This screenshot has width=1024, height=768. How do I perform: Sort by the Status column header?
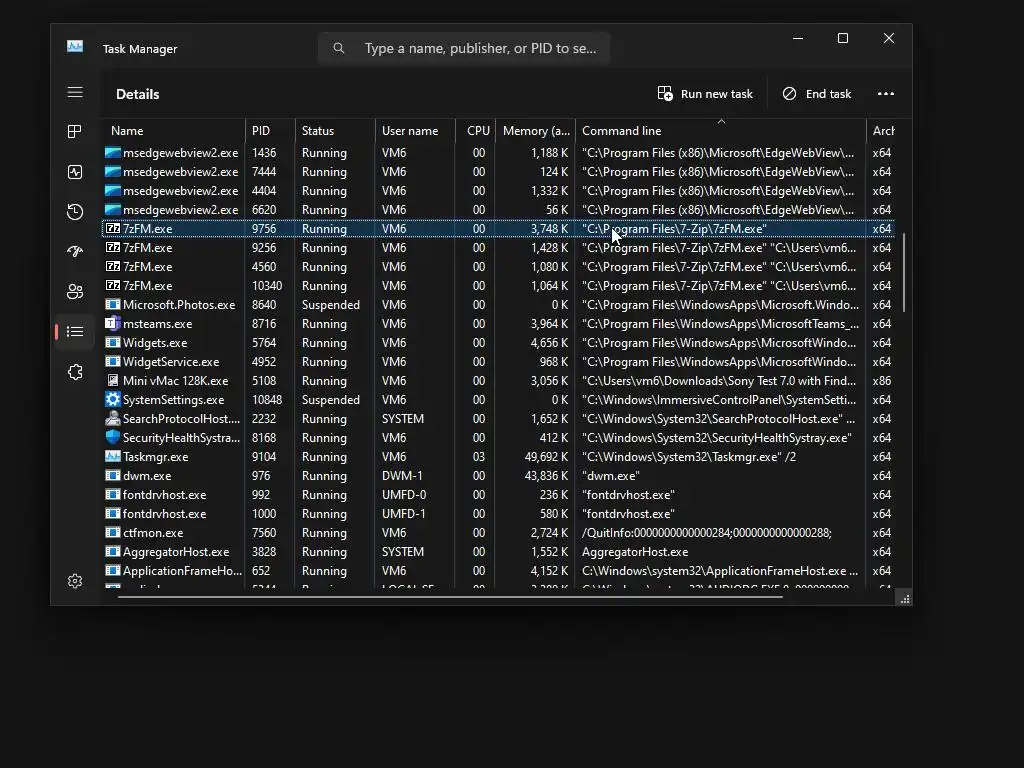click(335, 131)
